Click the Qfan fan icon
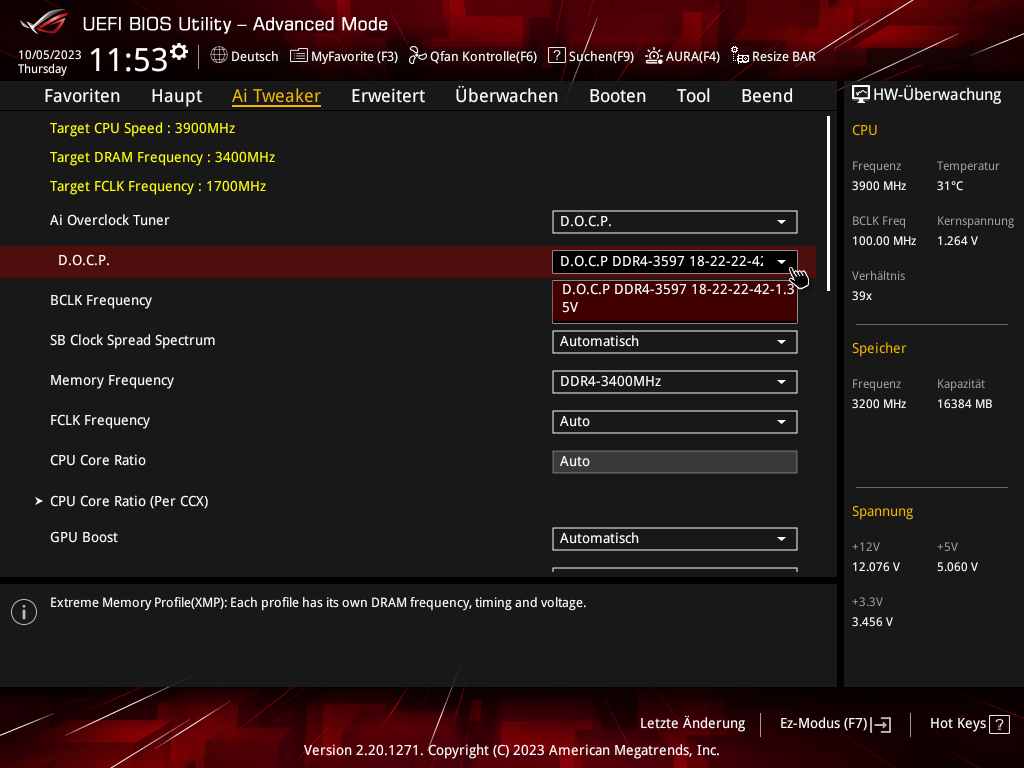This screenshot has width=1024, height=768. (x=417, y=56)
